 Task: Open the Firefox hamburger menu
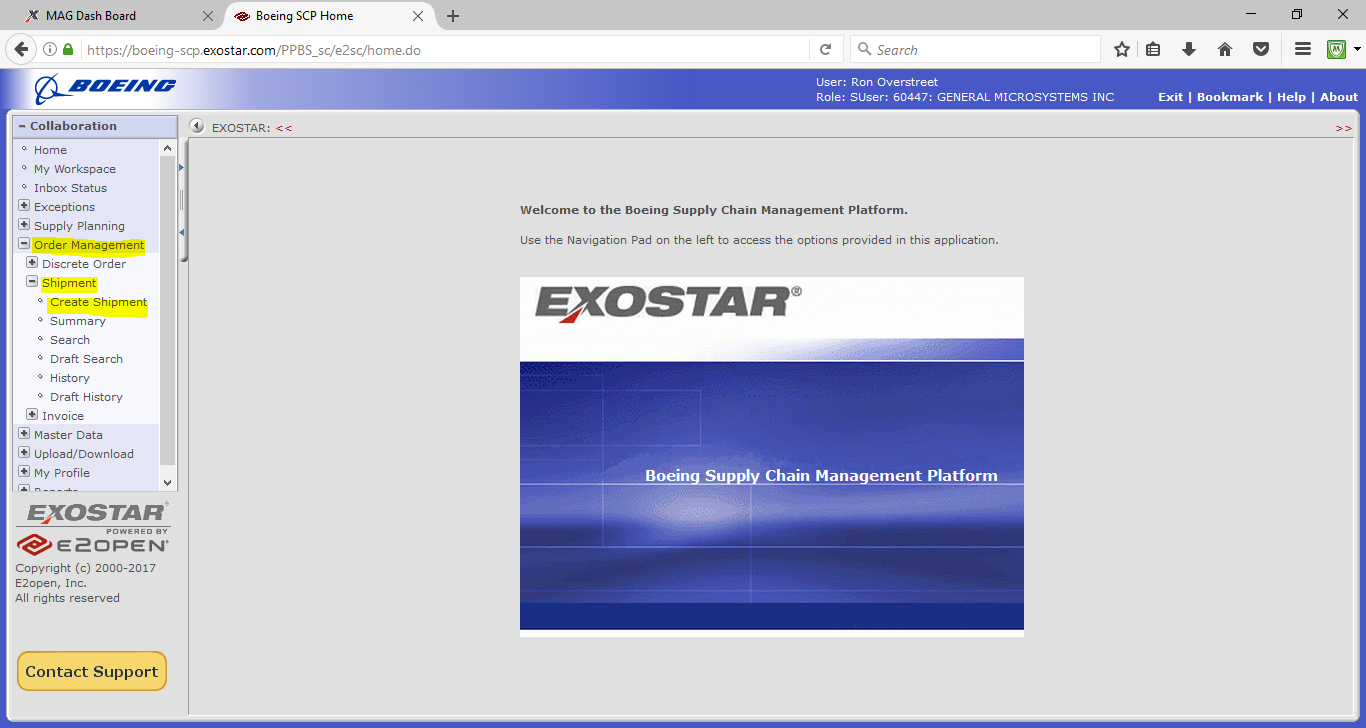coord(1302,49)
